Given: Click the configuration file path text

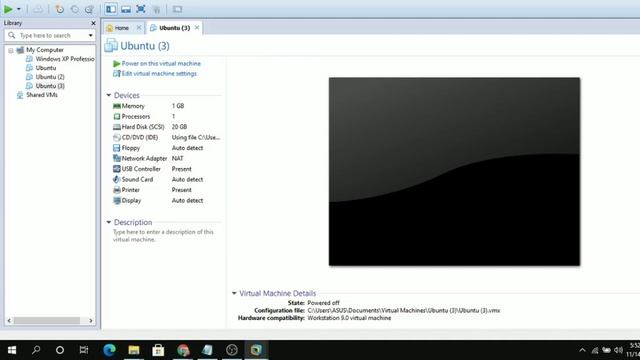Looking at the screenshot, I should click(x=403, y=311).
